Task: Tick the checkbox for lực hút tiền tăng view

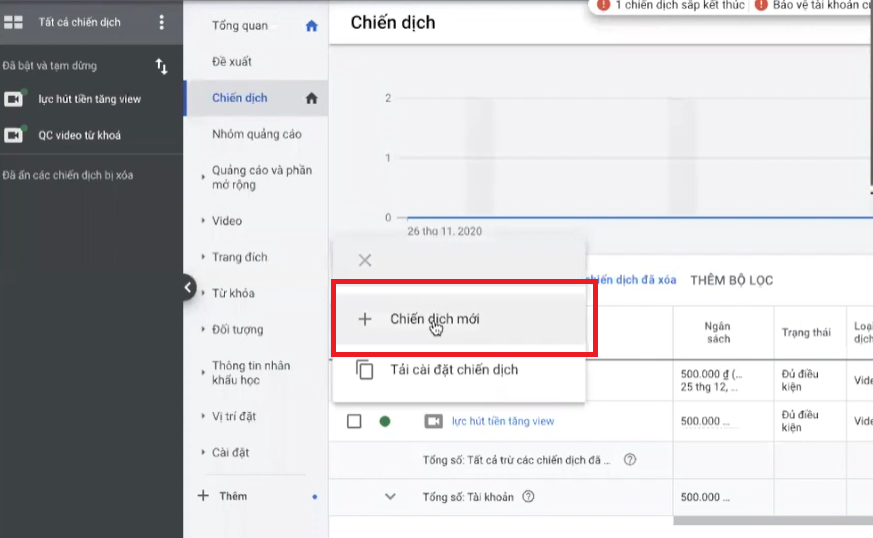Action: point(354,421)
